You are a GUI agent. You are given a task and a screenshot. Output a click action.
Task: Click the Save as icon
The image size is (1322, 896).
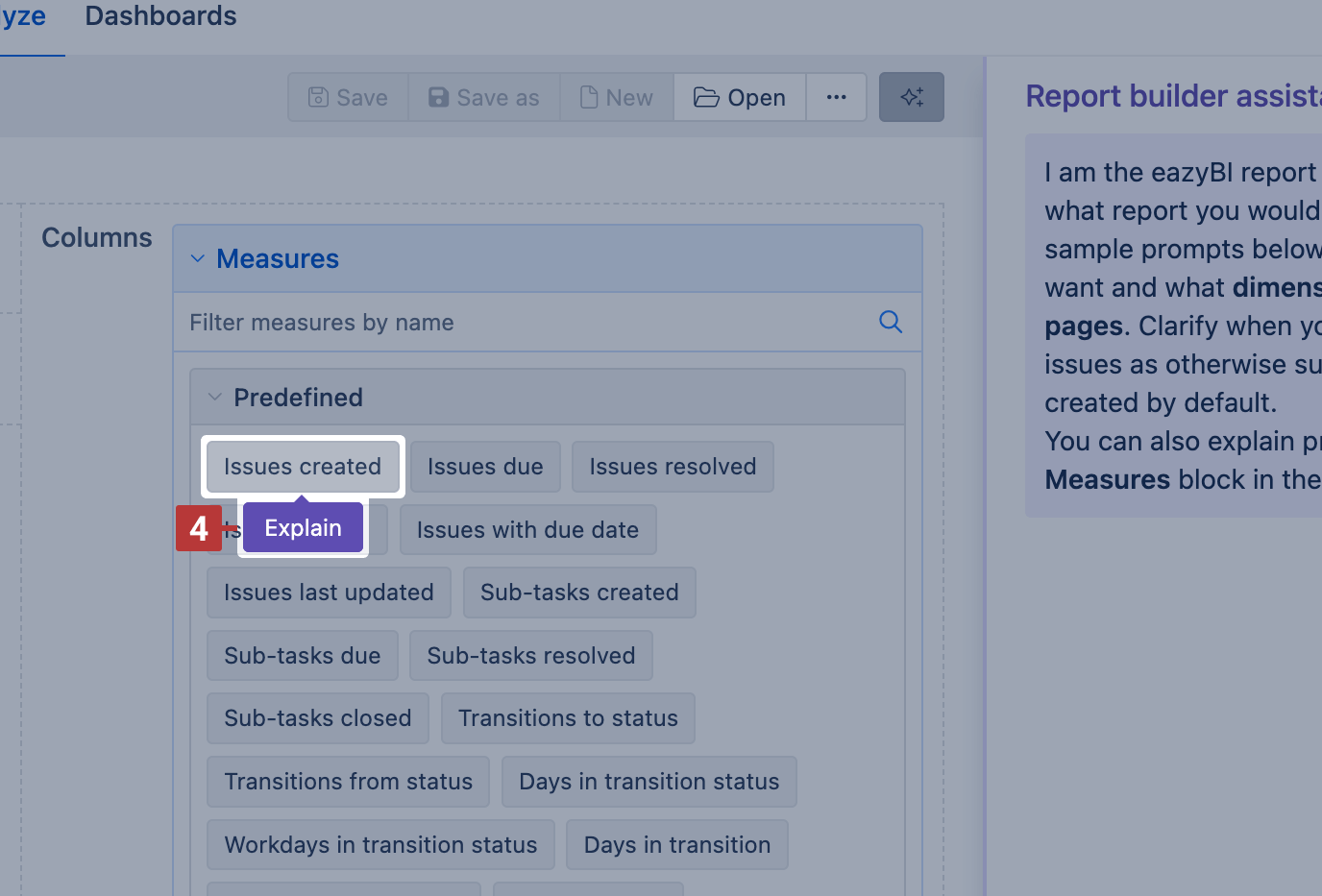point(438,96)
